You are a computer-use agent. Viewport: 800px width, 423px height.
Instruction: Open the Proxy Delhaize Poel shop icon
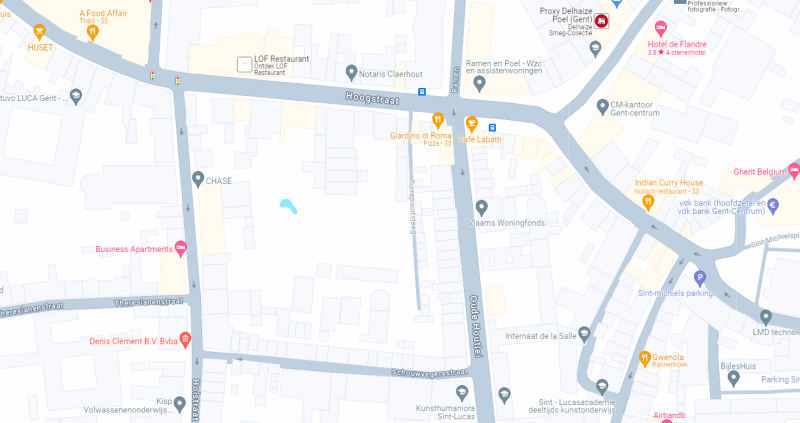point(602,21)
